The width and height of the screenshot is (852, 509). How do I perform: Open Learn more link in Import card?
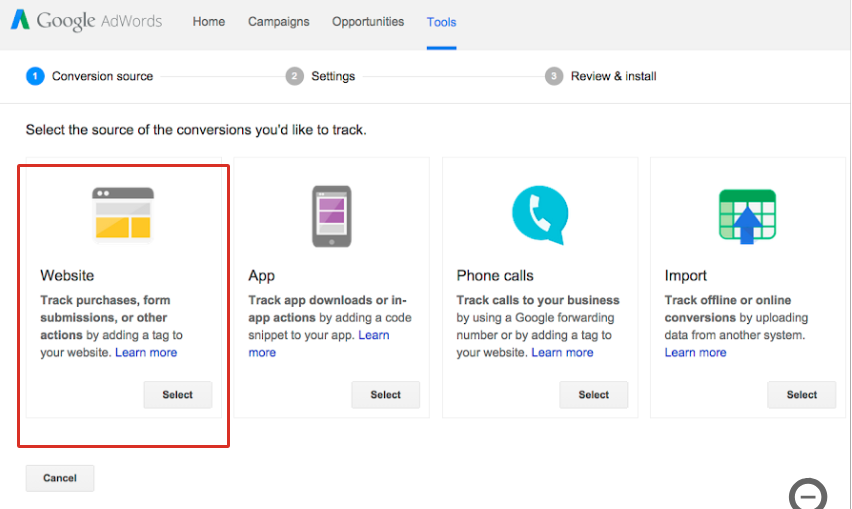pyautogui.click(x=695, y=352)
